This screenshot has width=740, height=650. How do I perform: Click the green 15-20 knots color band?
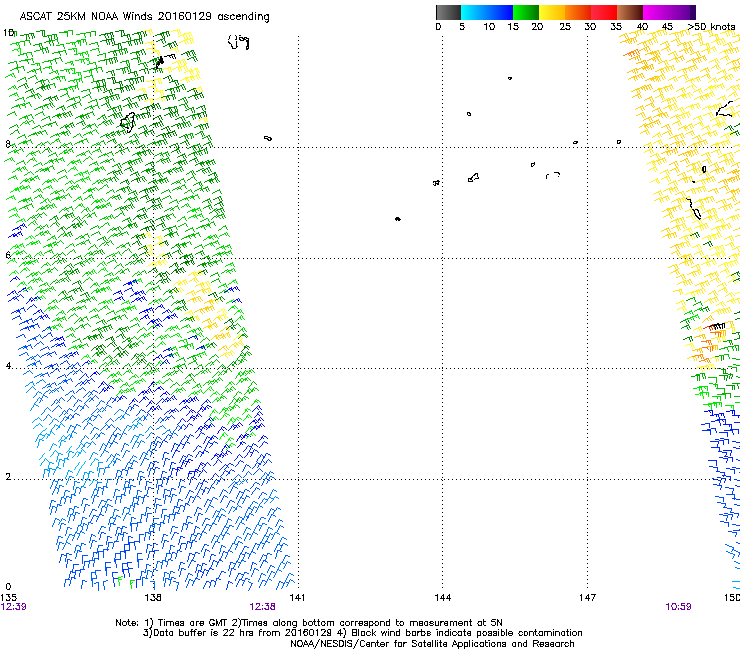[526, 12]
